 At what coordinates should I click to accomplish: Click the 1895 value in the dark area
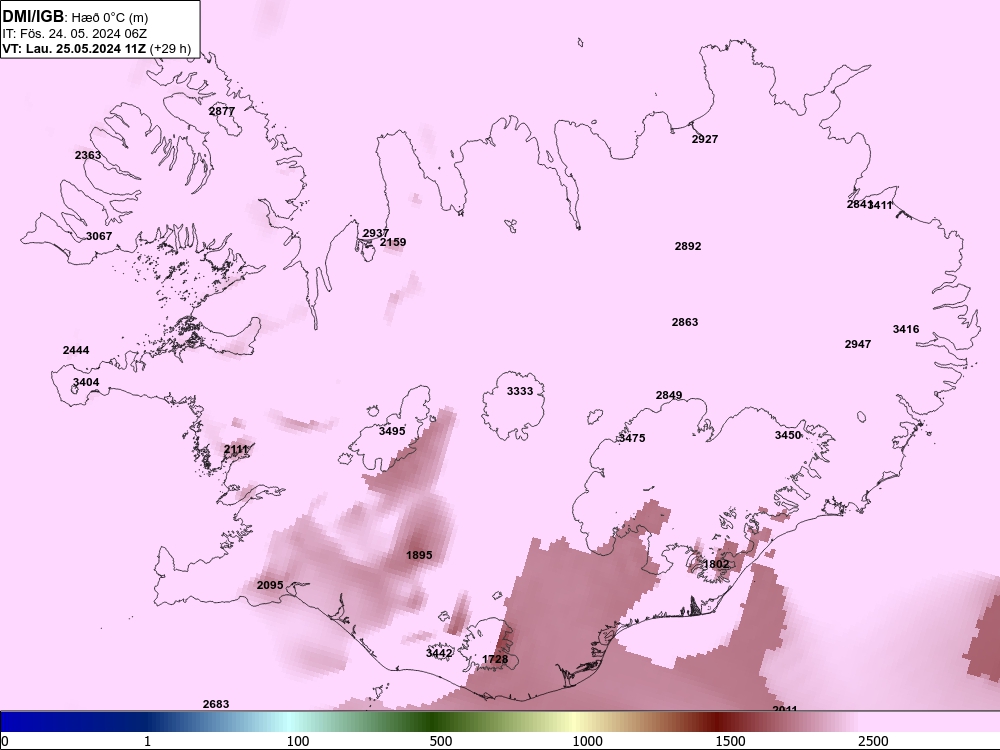click(419, 555)
